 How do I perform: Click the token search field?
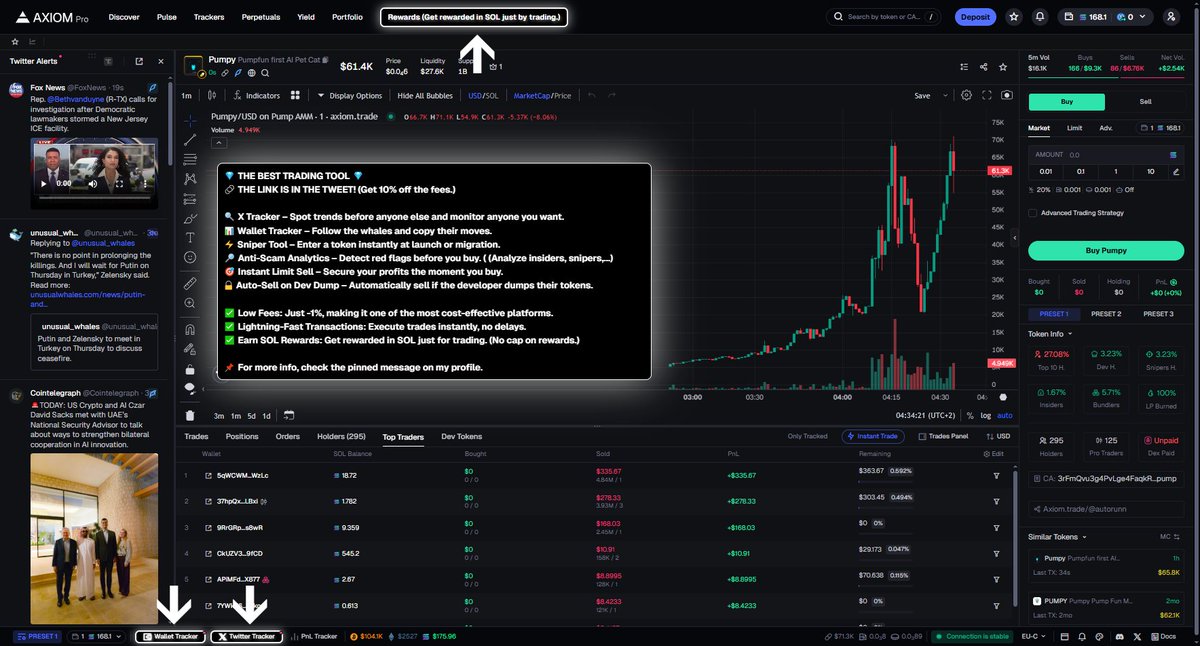884,17
